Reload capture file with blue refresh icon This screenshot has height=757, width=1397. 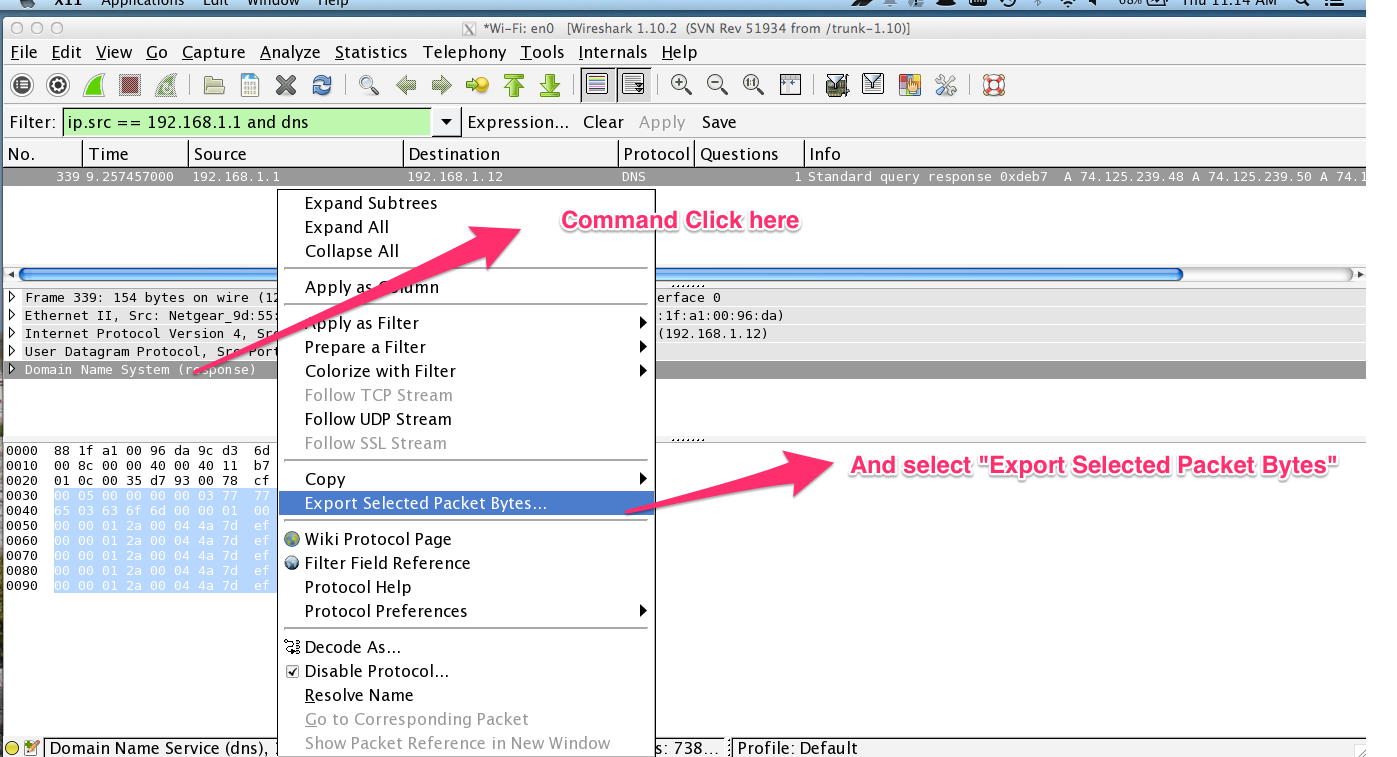coord(322,85)
